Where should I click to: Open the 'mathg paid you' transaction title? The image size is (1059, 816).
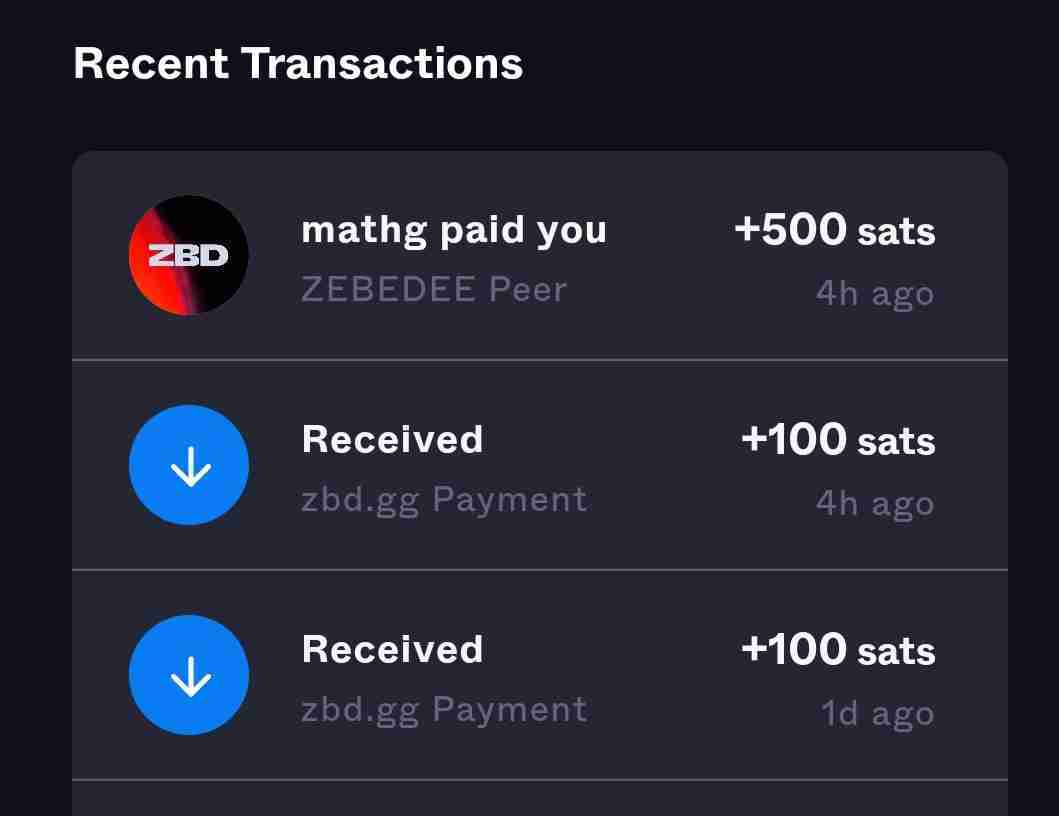coord(454,230)
